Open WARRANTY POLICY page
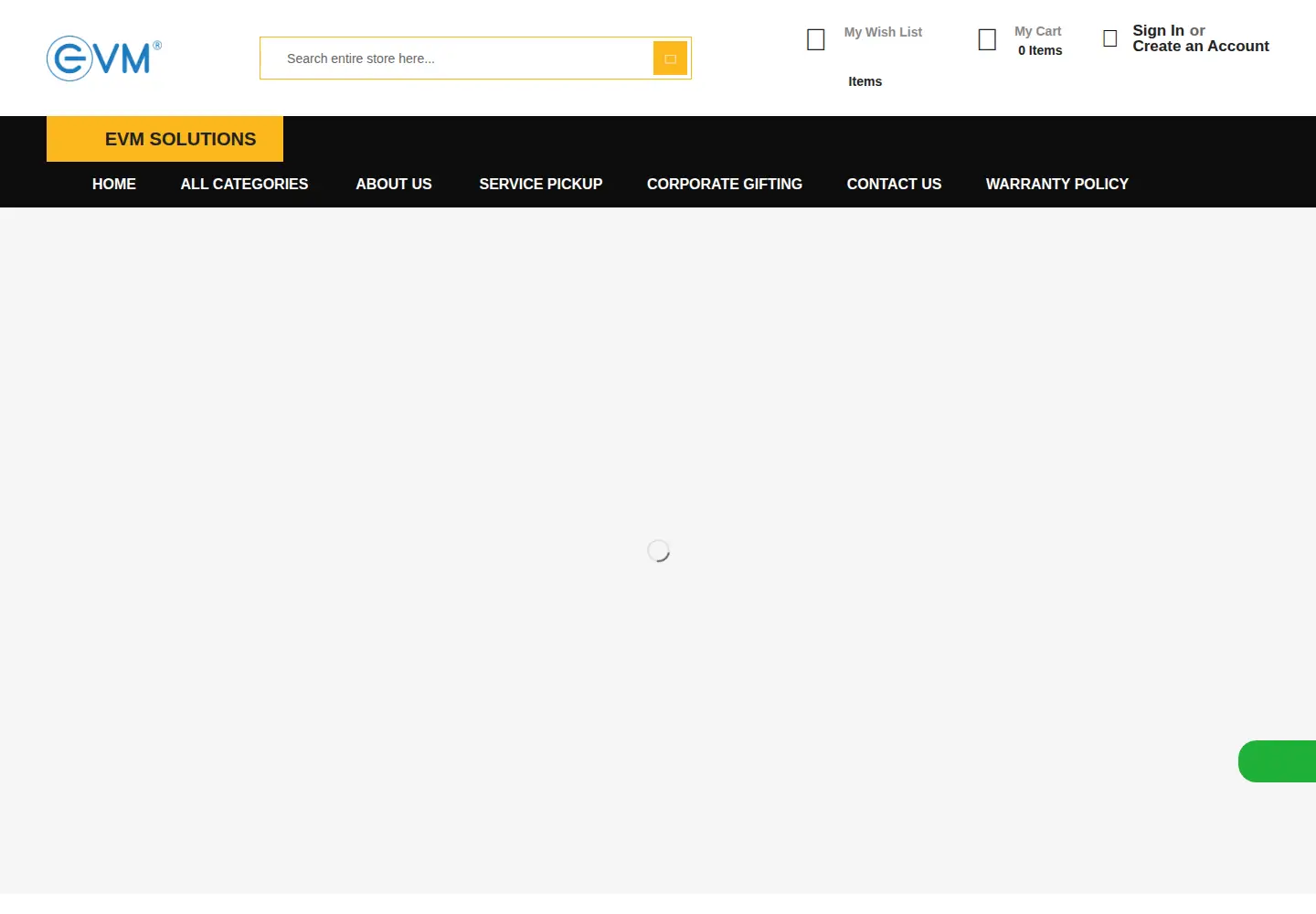Screen dimensions: 1316x914 pyautogui.click(x=1057, y=184)
